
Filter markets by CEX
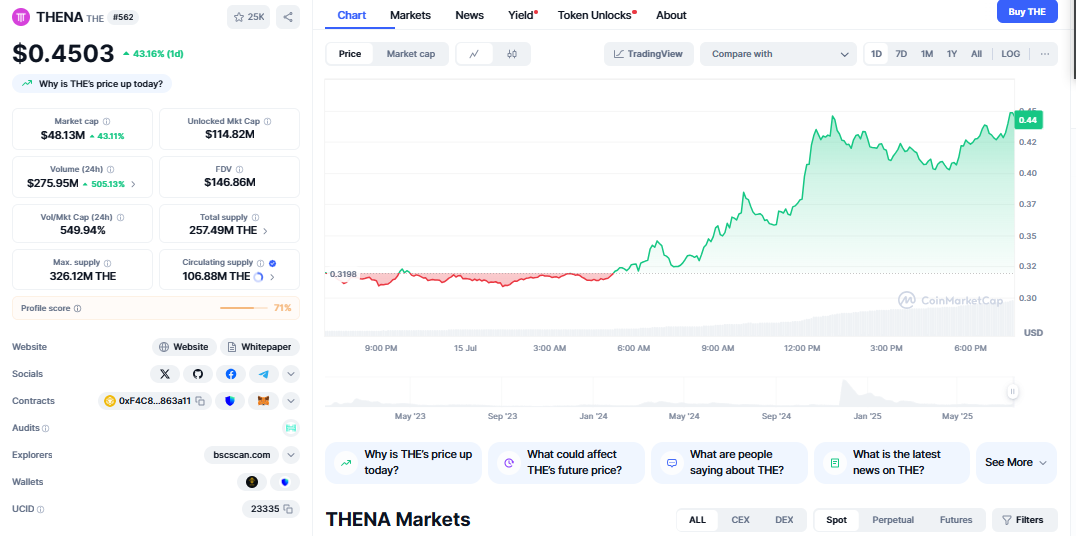pos(740,520)
